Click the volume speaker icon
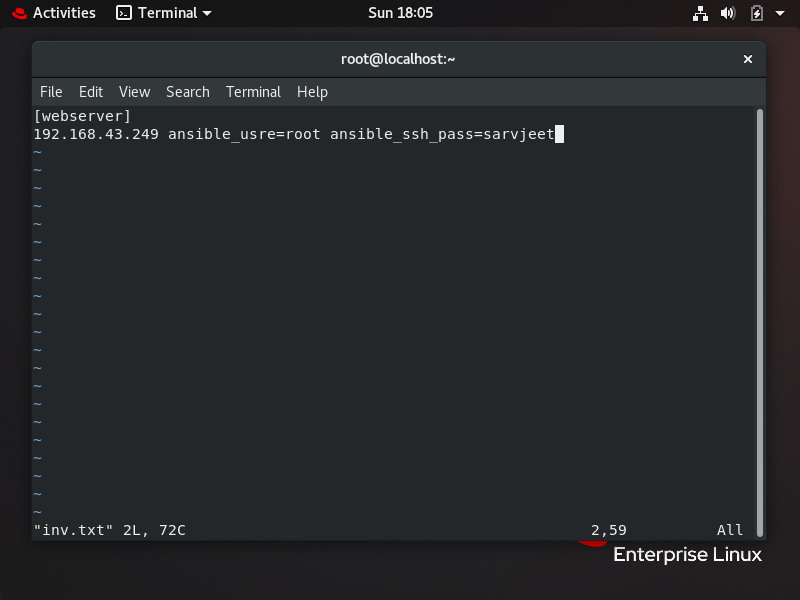 [x=728, y=13]
